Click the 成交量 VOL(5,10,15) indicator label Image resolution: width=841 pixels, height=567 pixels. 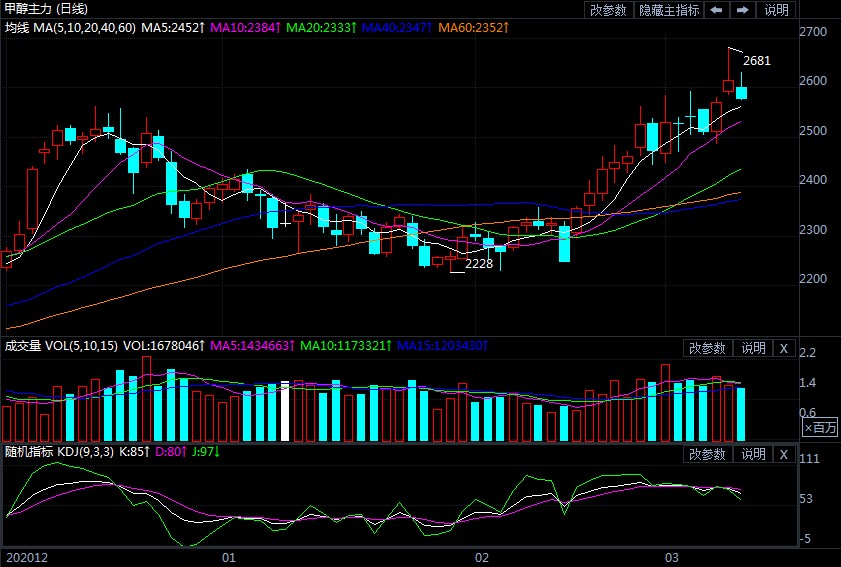pos(62,346)
